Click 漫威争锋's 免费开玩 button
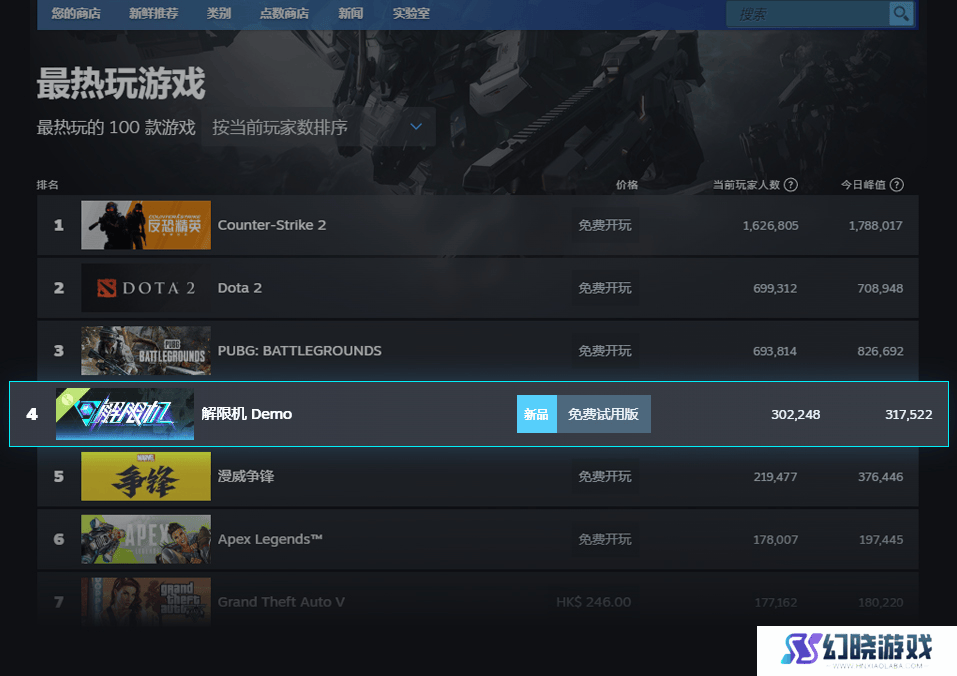 pos(605,476)
